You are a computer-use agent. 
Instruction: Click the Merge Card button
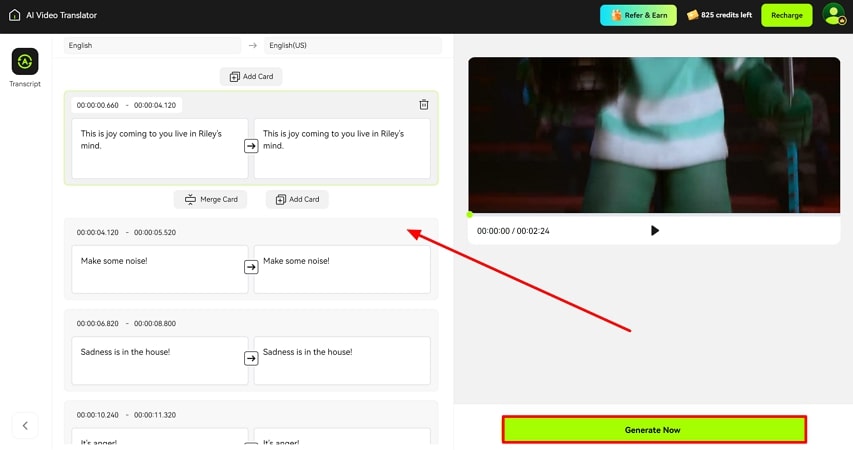click(x=211, y=199)
